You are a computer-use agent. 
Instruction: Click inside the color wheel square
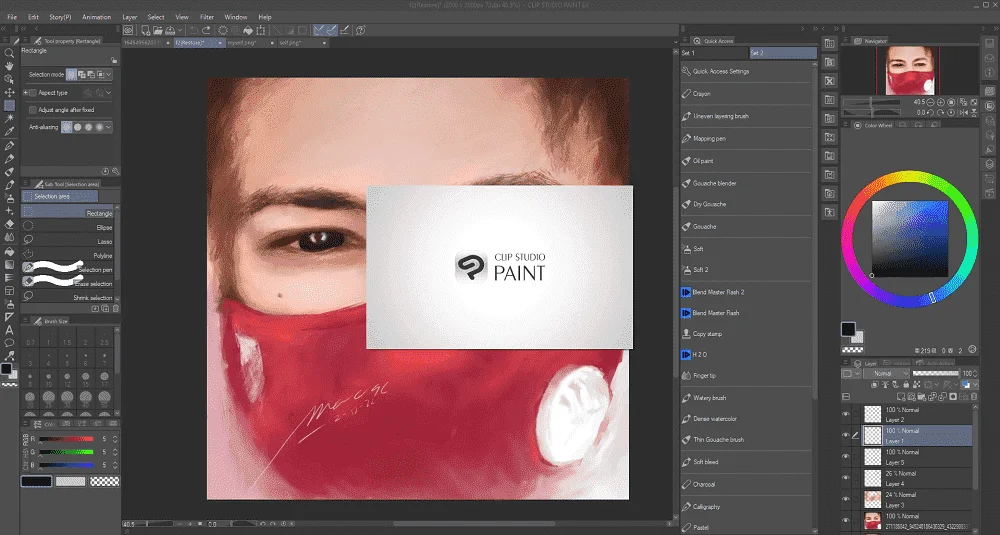pyautogui.click(x=909, y=238)
